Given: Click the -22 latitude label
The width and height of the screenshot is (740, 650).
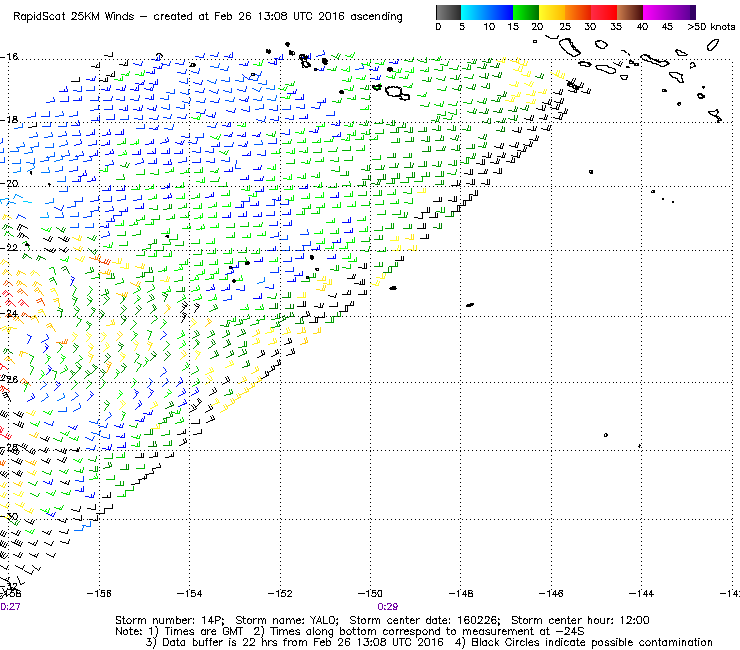Looking at the screenshot, I should [x=9, y=248].
